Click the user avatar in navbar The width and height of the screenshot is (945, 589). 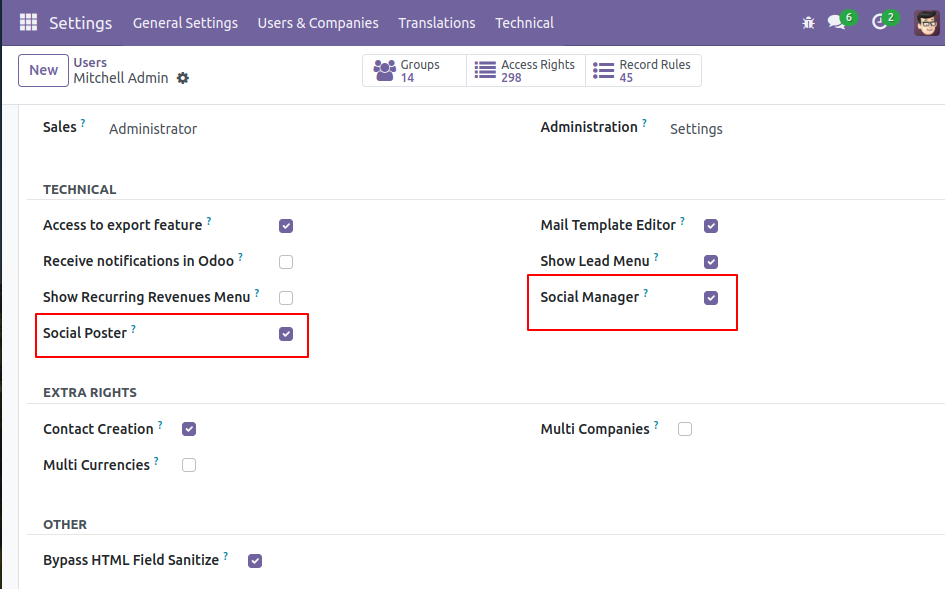[926, 22]
